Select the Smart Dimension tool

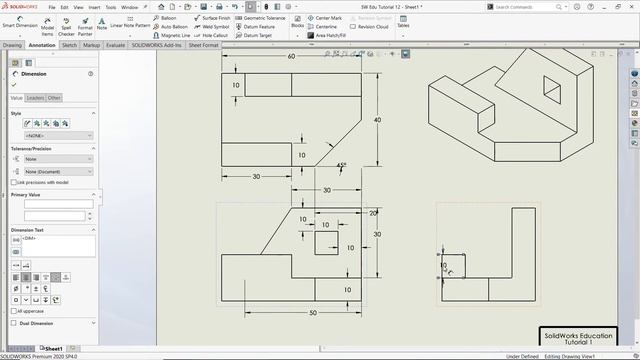20,22
